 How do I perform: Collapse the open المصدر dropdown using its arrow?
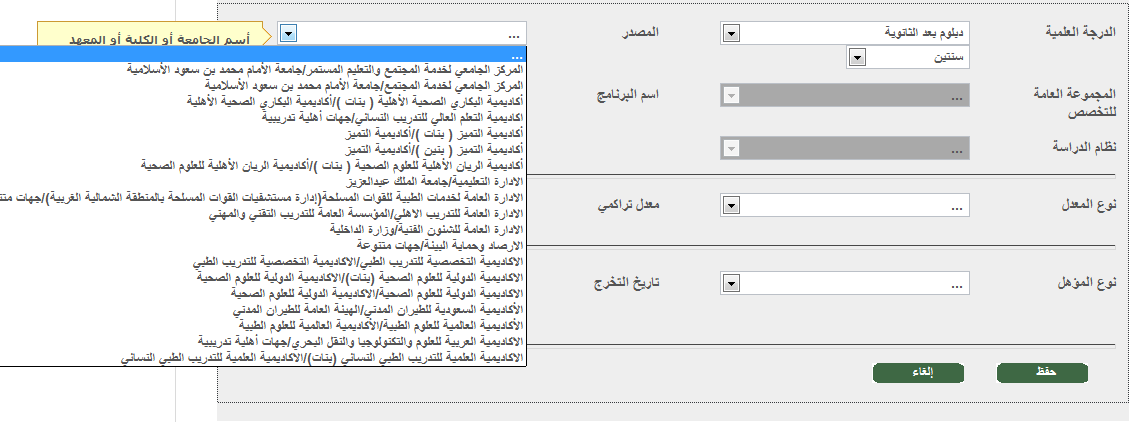[288, 34]
